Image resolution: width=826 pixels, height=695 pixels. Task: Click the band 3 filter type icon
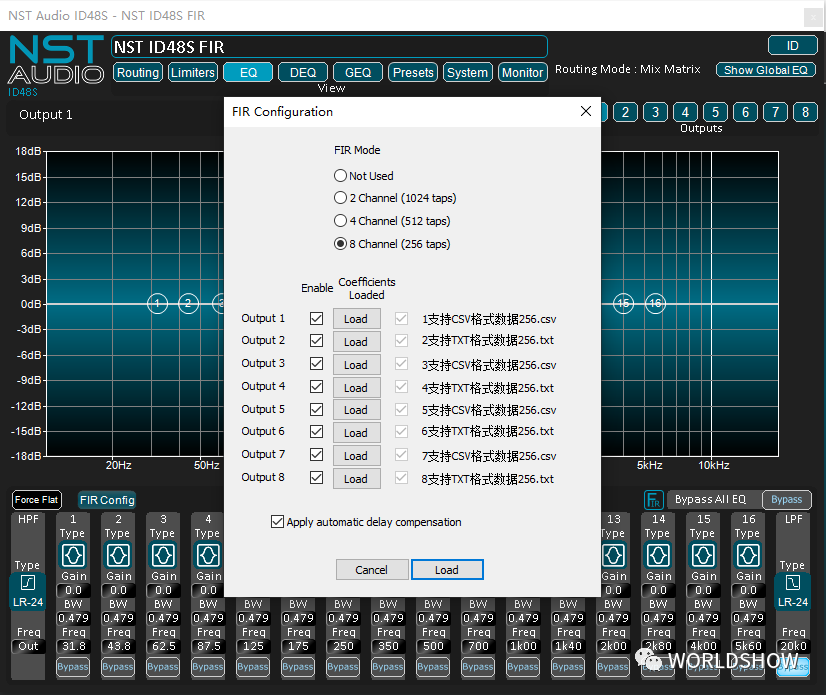pyautogui.click(x=163, y=555)
